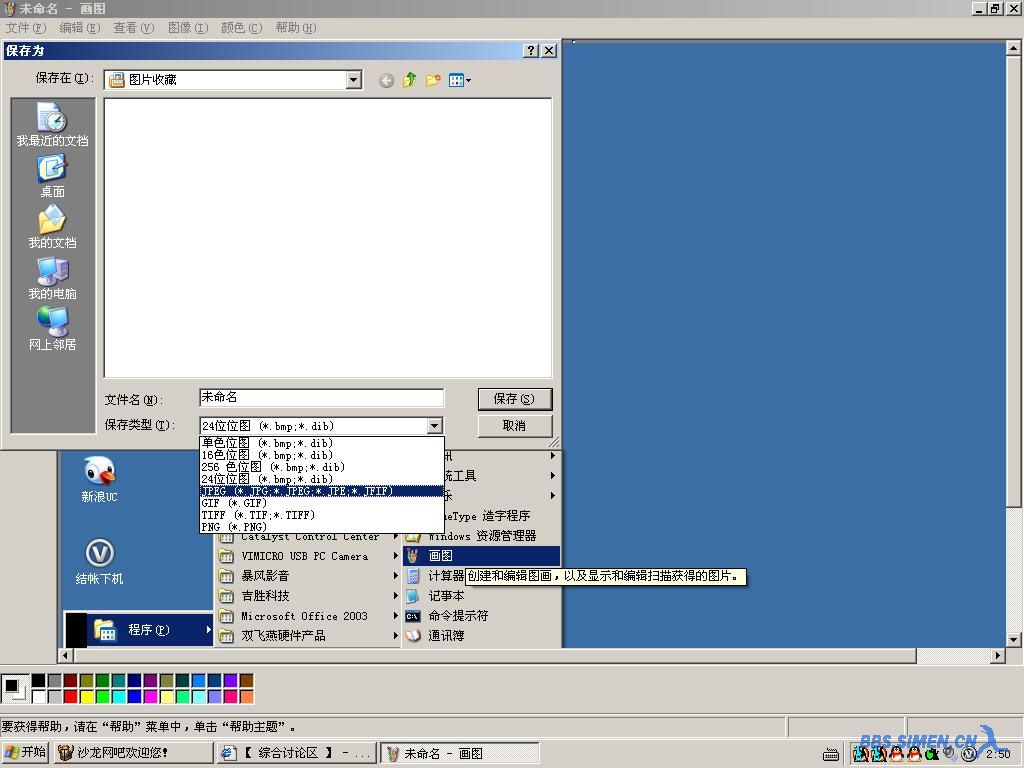Switch to 综合讨论区 browser taskbar button

(297, 752)
